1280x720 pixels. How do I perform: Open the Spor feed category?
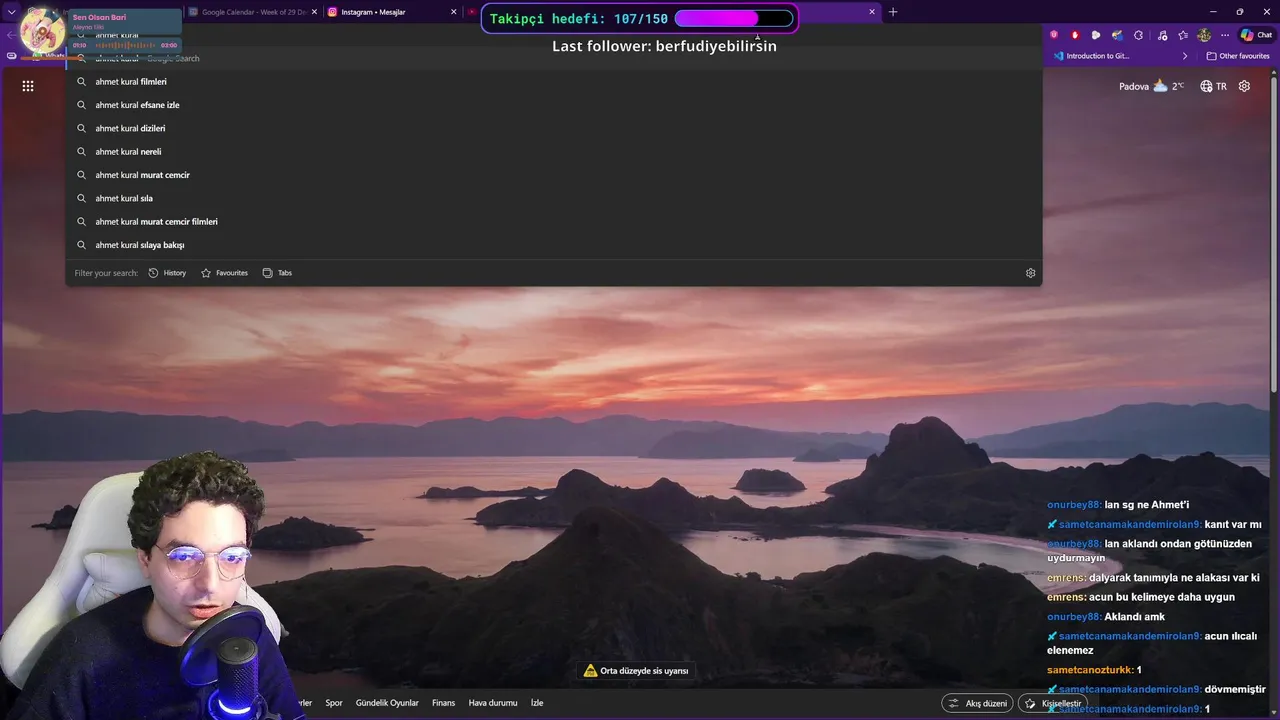(x=334, y=703)
